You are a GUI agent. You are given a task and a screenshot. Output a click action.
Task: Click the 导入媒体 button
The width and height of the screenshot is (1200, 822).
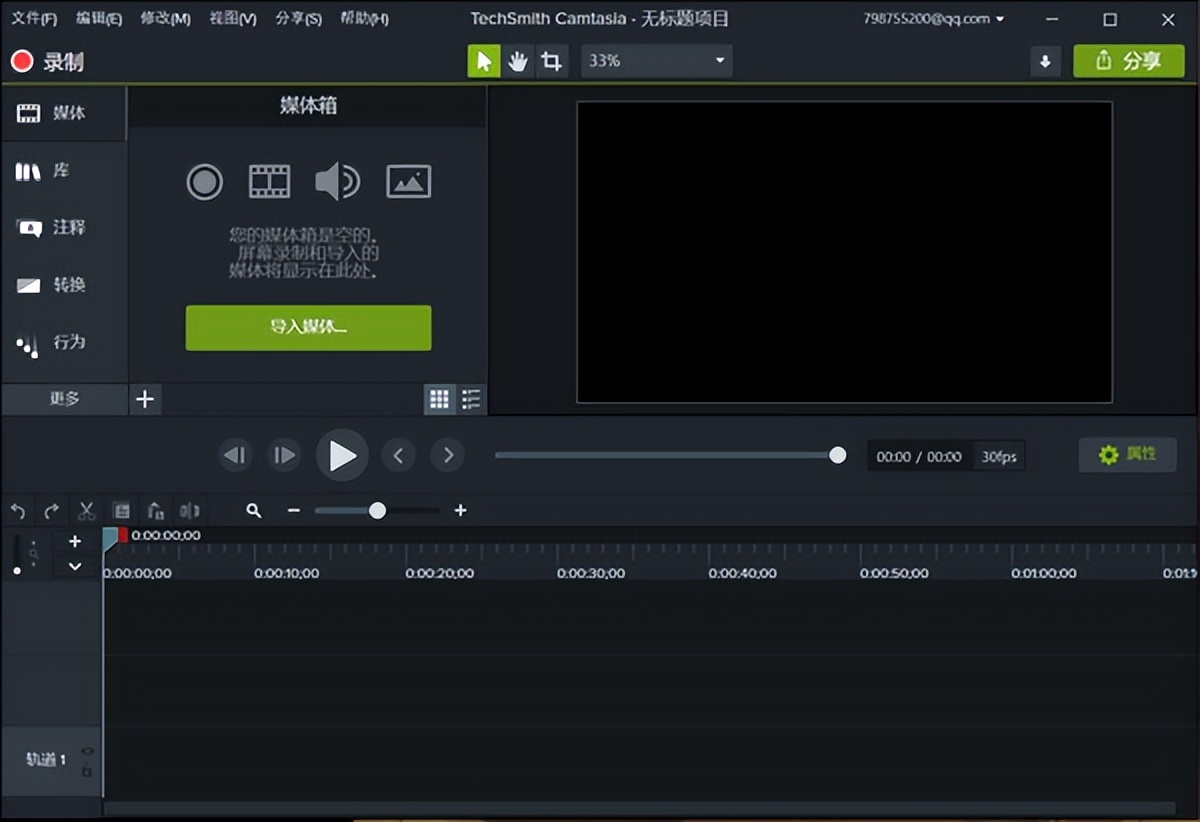pyautogui.click(x=308, y=327)
